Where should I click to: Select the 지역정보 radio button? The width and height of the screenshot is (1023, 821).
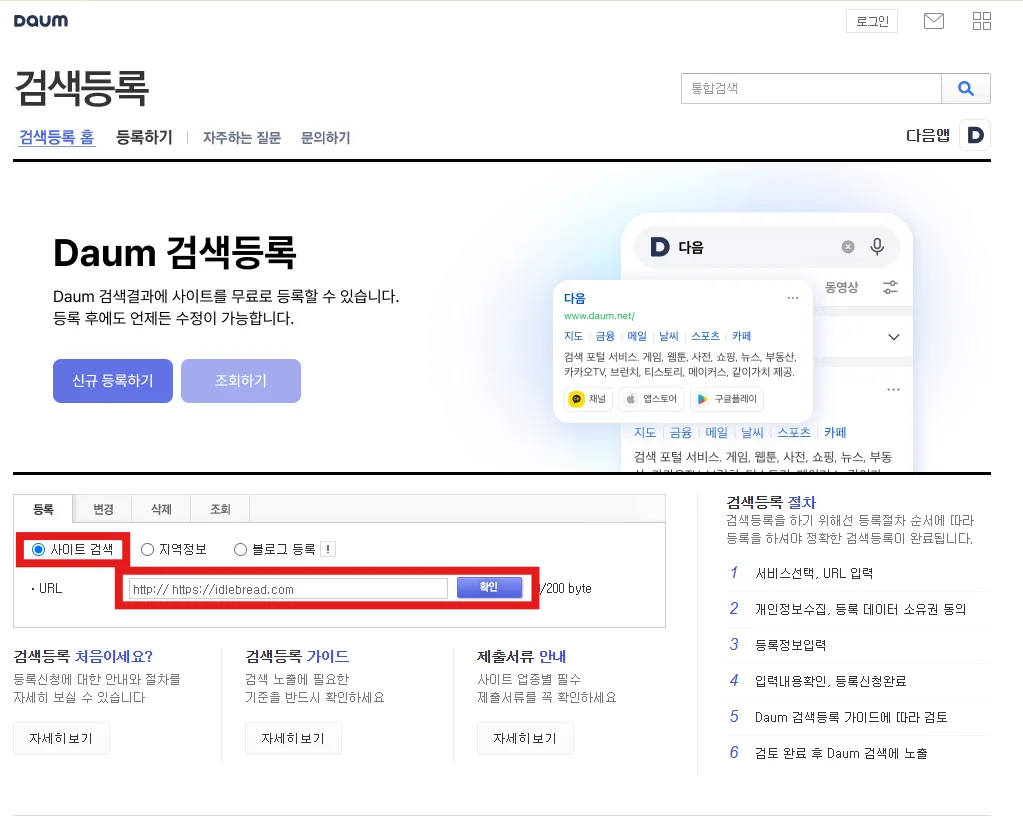click(147, 550)
